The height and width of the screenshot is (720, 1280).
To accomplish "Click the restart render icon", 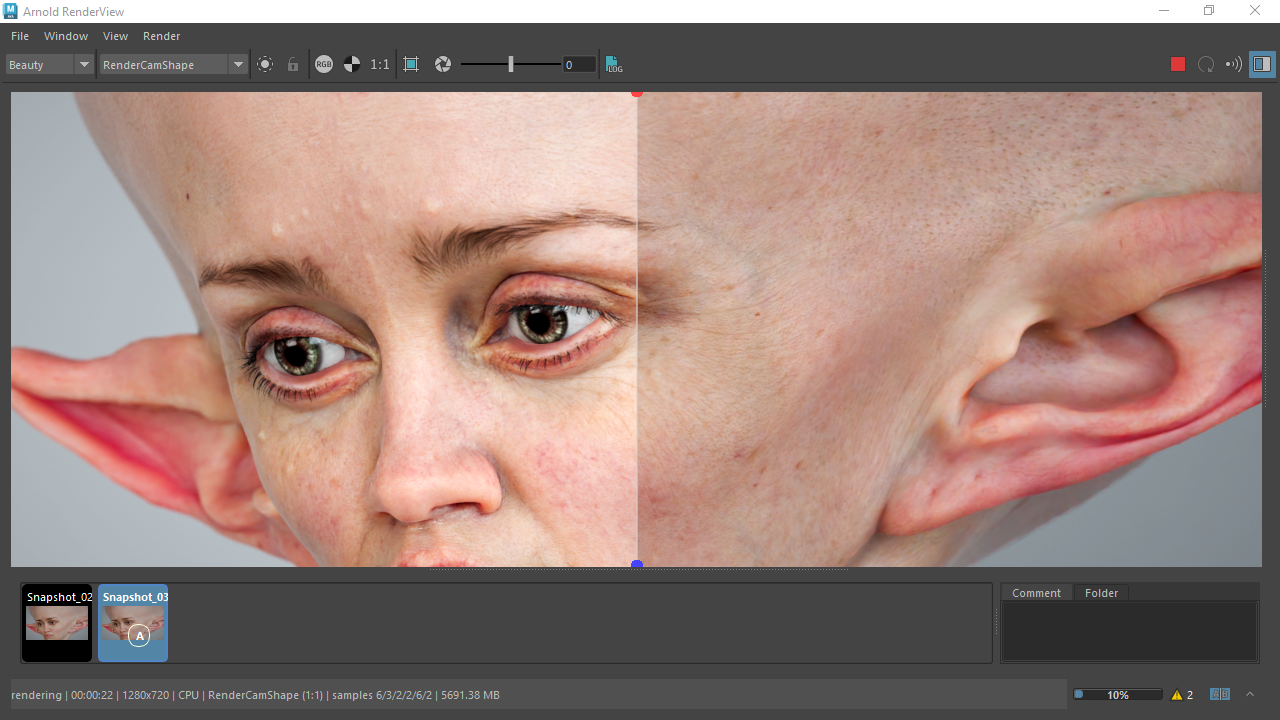I will (1206, 64).
